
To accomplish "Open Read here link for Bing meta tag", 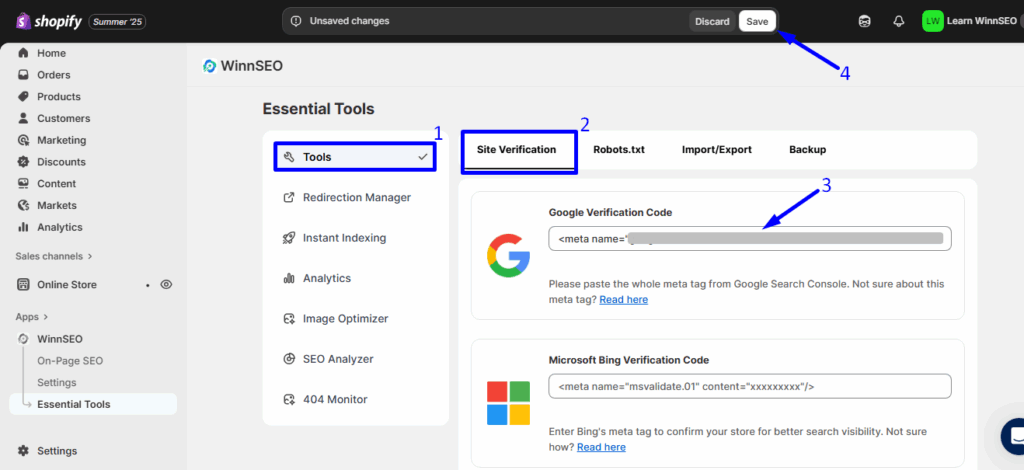I will pyautogui.click(x=601, y=447).
